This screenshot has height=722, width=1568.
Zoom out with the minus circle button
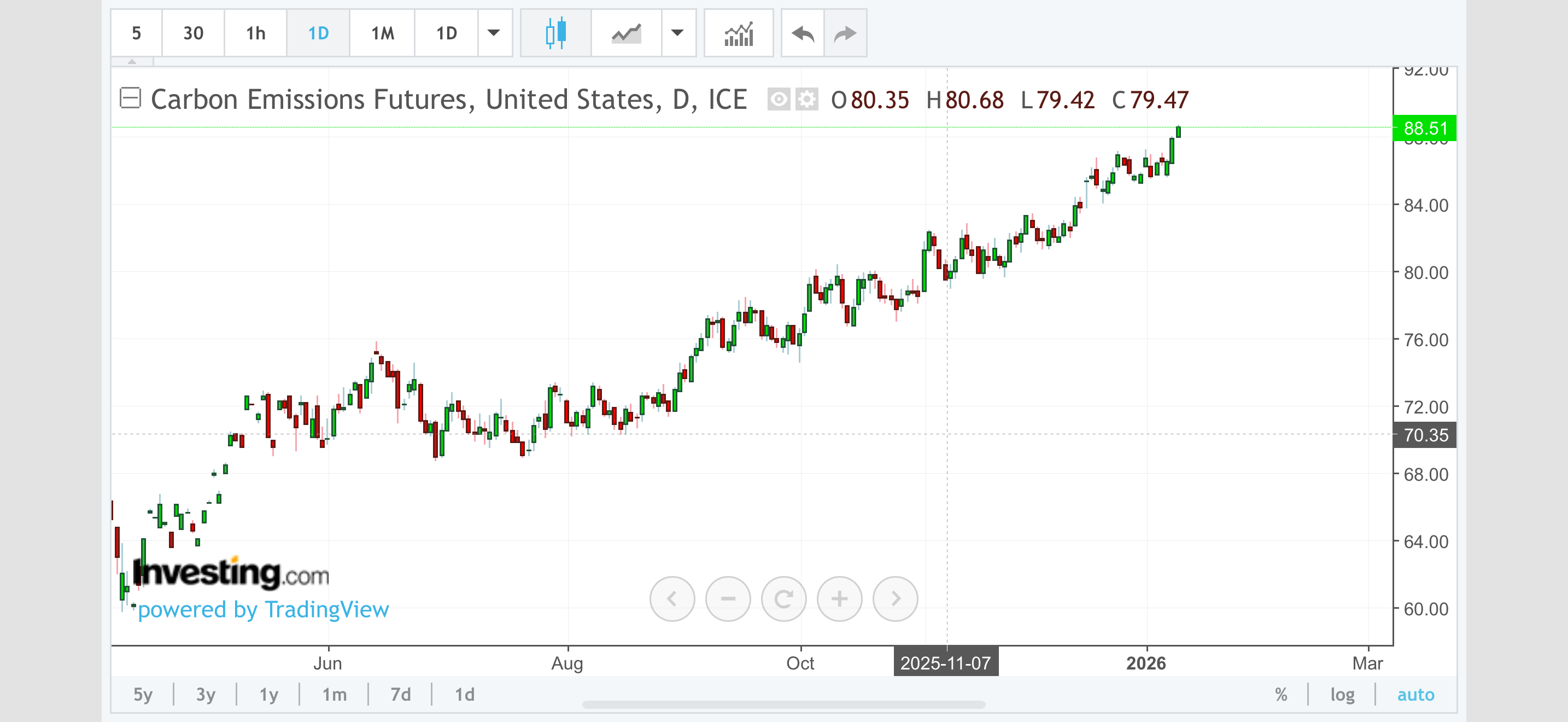728,598
